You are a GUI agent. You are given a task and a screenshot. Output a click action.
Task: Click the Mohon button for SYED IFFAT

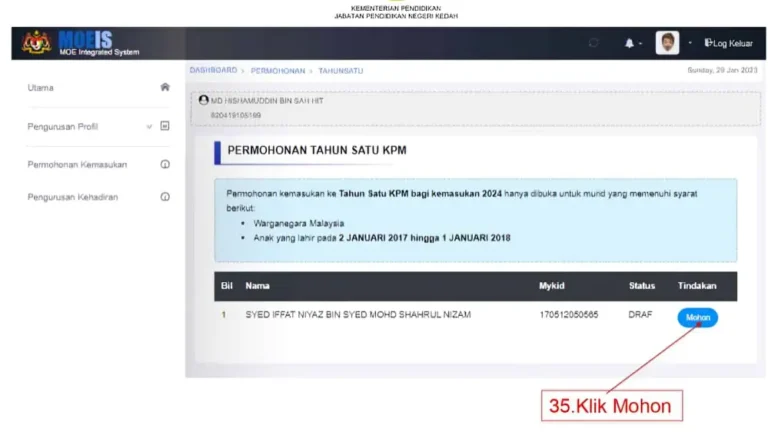coord(697,317)
